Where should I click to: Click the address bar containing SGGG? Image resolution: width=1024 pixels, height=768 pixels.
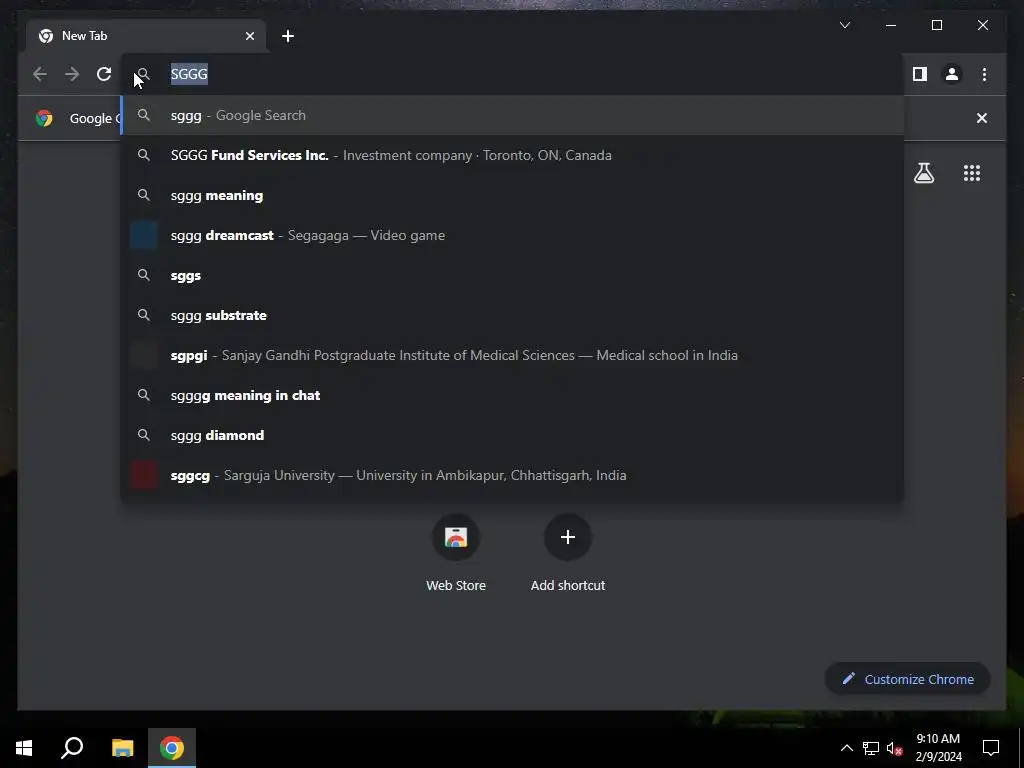point(513,74)
